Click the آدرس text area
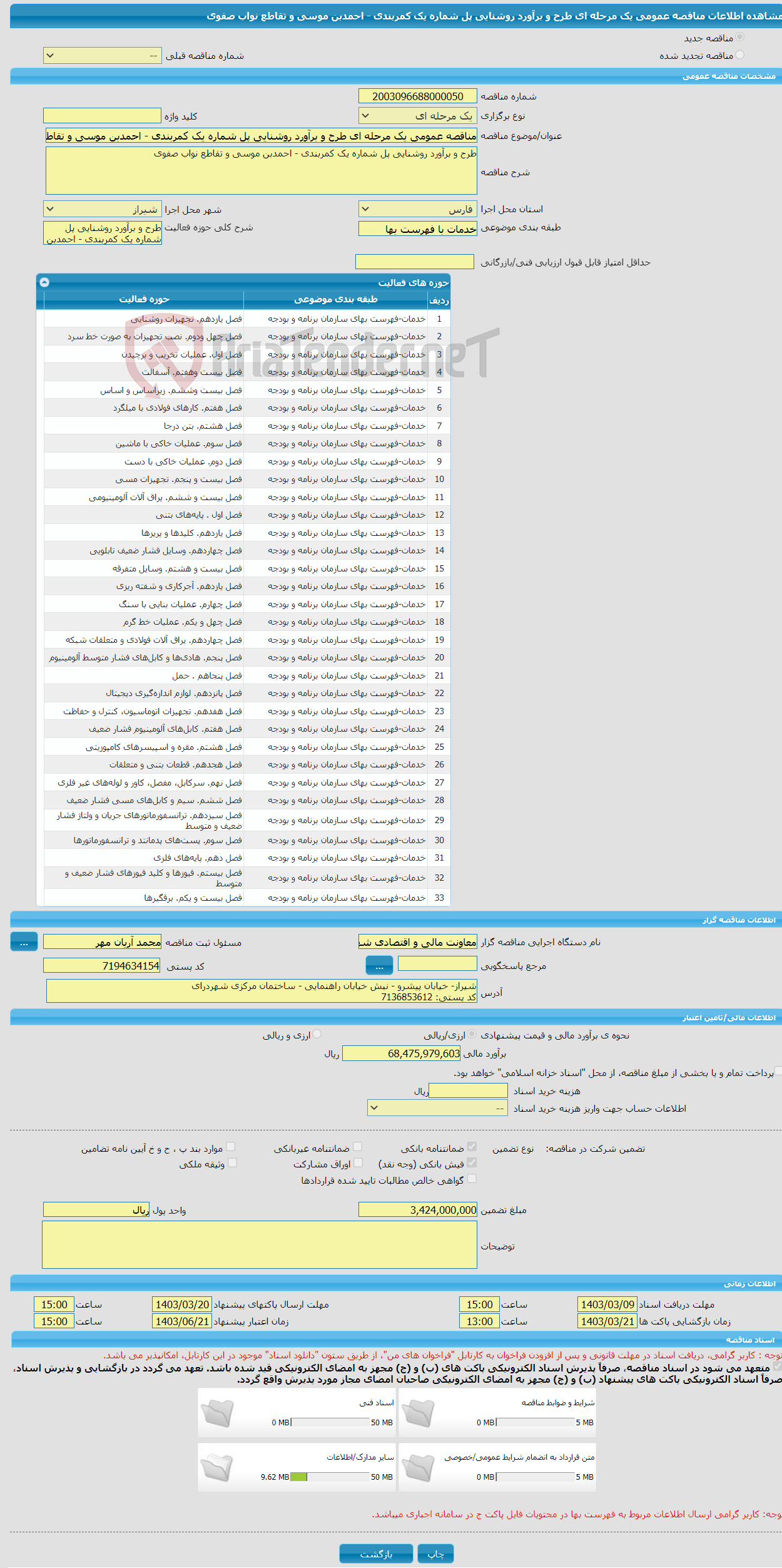 point(262,992)
